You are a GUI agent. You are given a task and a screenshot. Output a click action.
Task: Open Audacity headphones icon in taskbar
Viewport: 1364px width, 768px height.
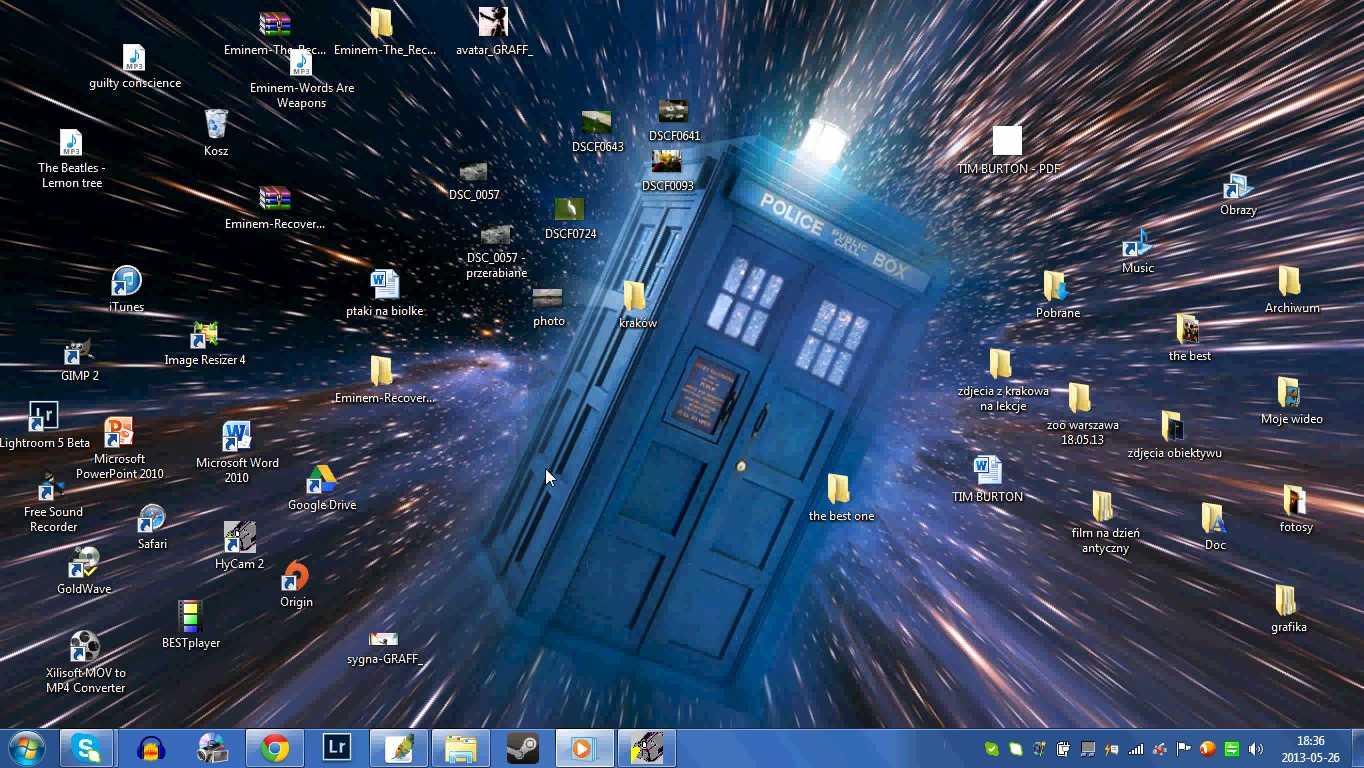tap(151, 748)
